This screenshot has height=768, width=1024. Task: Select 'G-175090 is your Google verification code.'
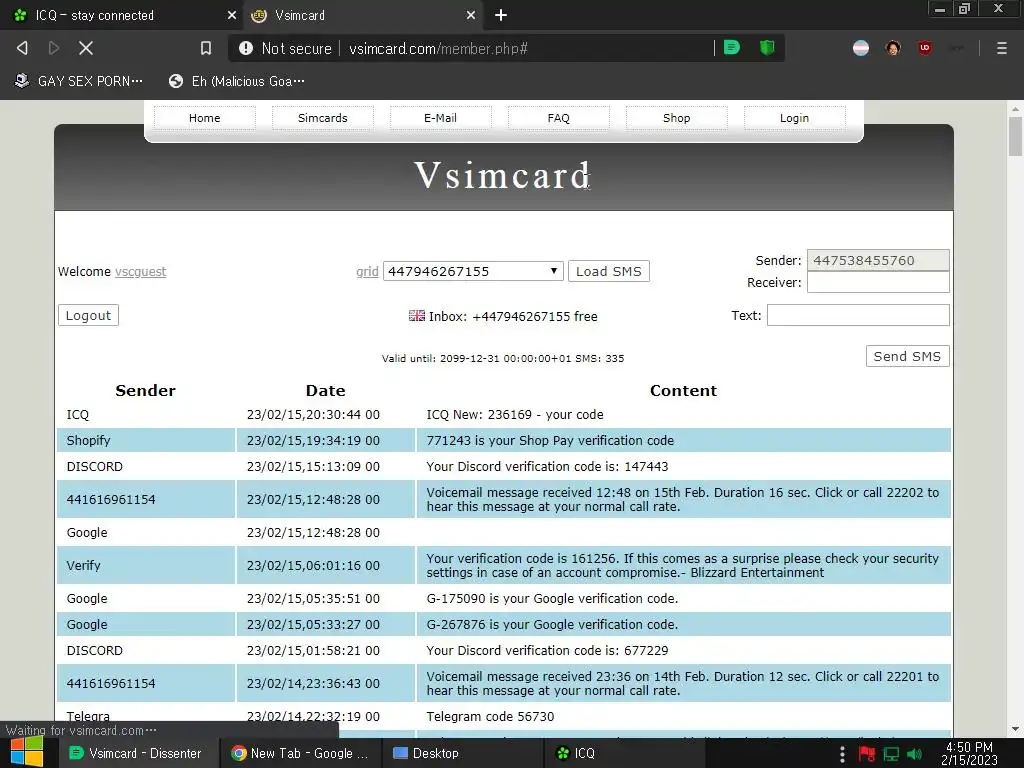point(552,598)
